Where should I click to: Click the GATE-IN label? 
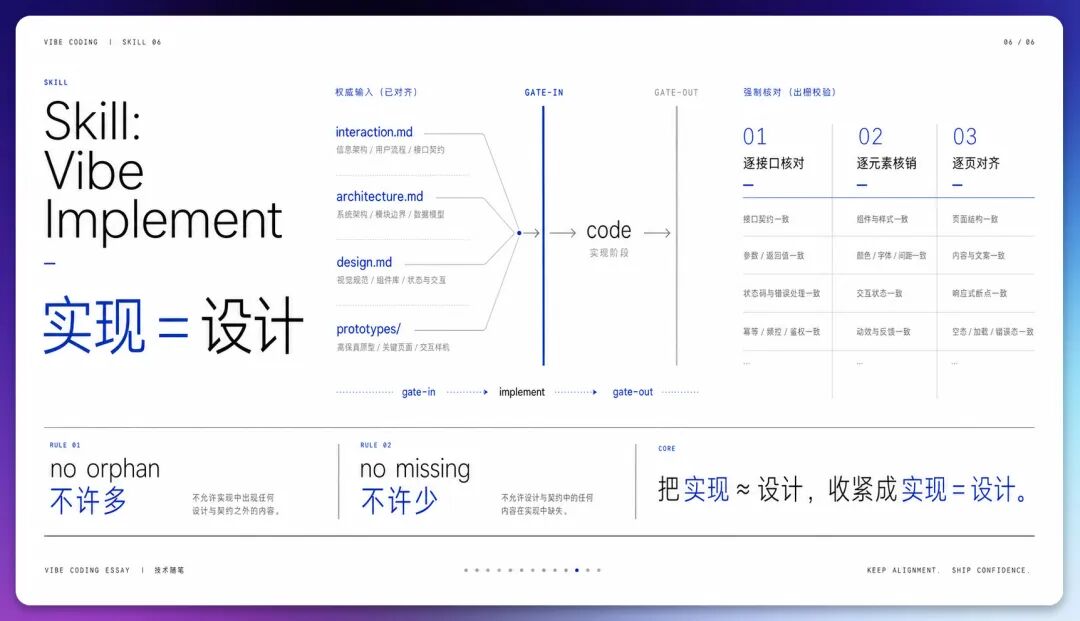click(x=543, y=92)
